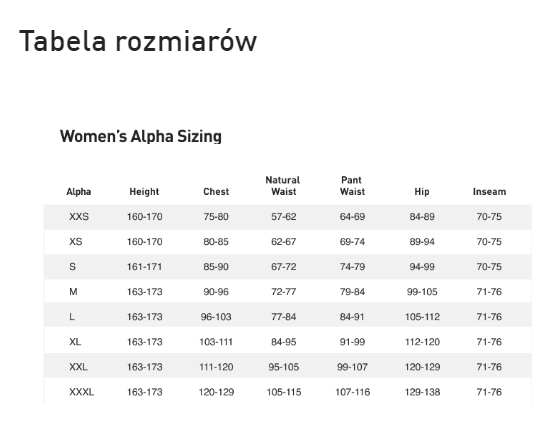The height and width of the screenshot is (423, 555).
Task: Click the Hip column header
Action: click(x=422, y=192)
